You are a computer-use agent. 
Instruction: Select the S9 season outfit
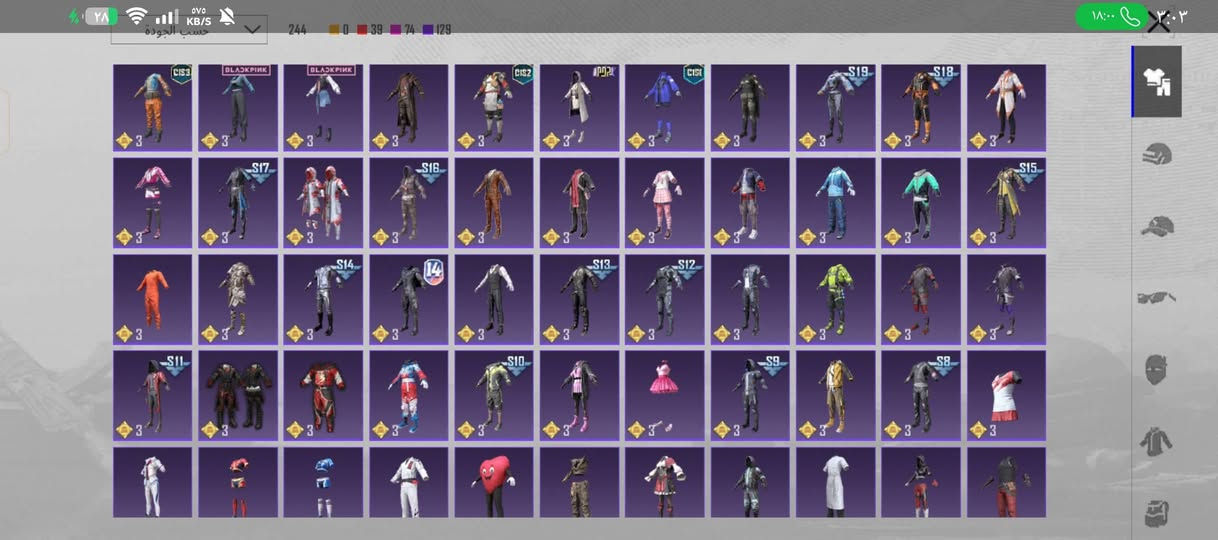pos(750,395)
